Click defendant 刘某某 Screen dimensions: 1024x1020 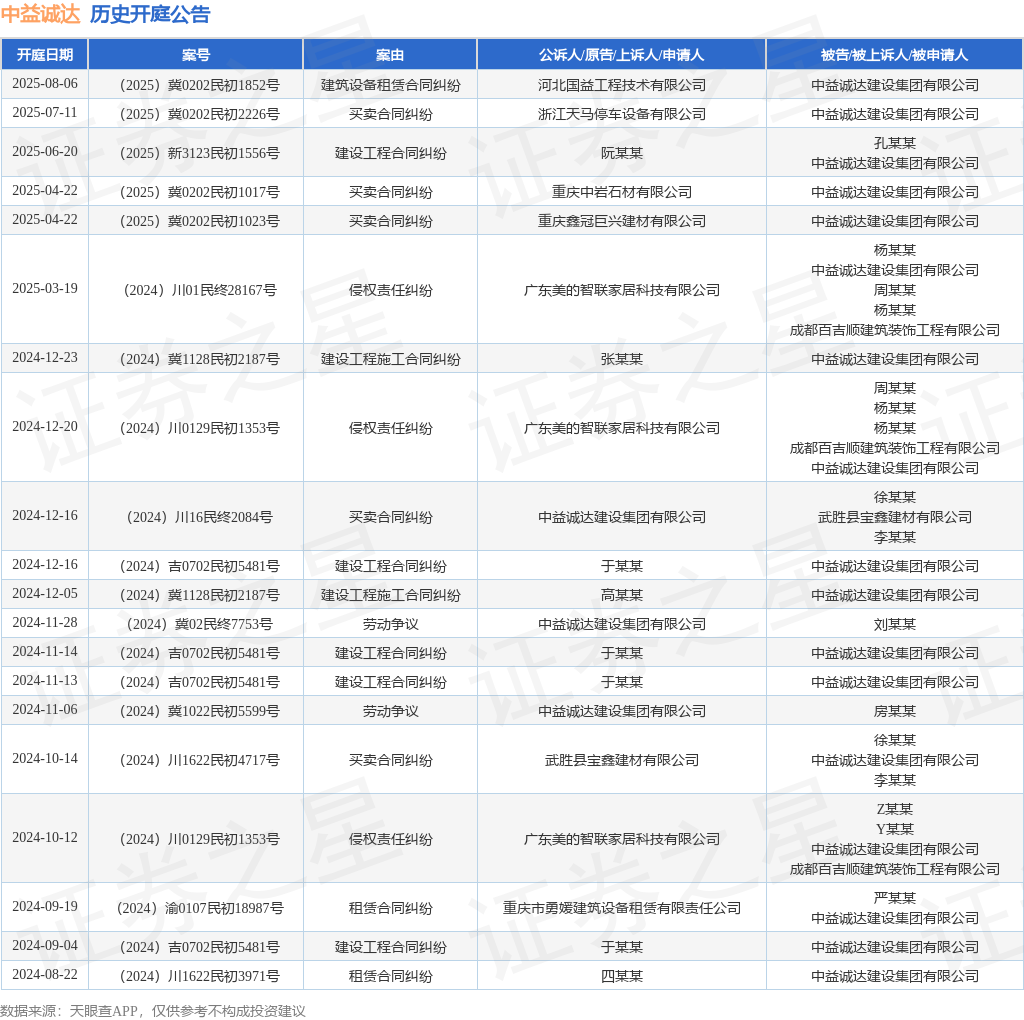[x=895, y=624]
